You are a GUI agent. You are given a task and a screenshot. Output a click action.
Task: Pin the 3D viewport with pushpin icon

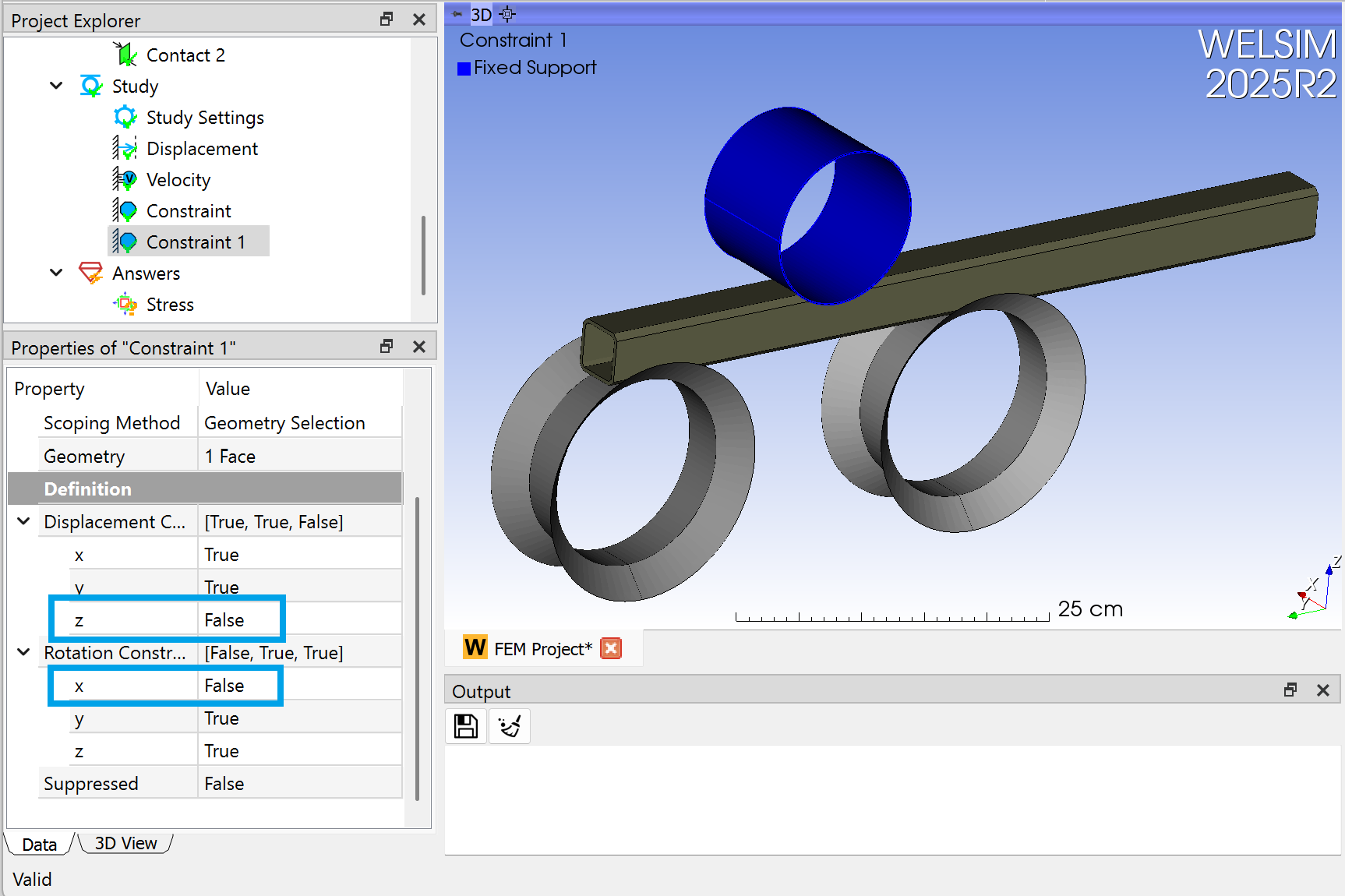457,13
